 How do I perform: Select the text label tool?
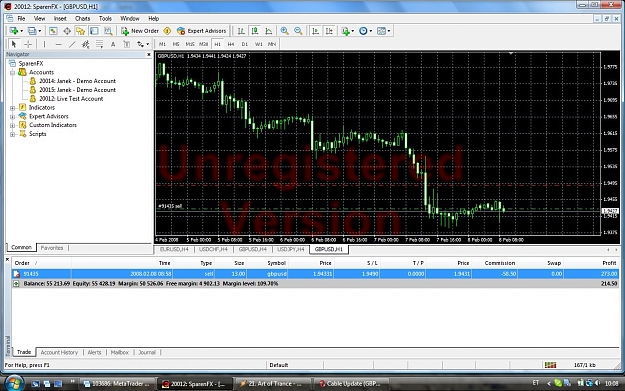tap(127, 44)
